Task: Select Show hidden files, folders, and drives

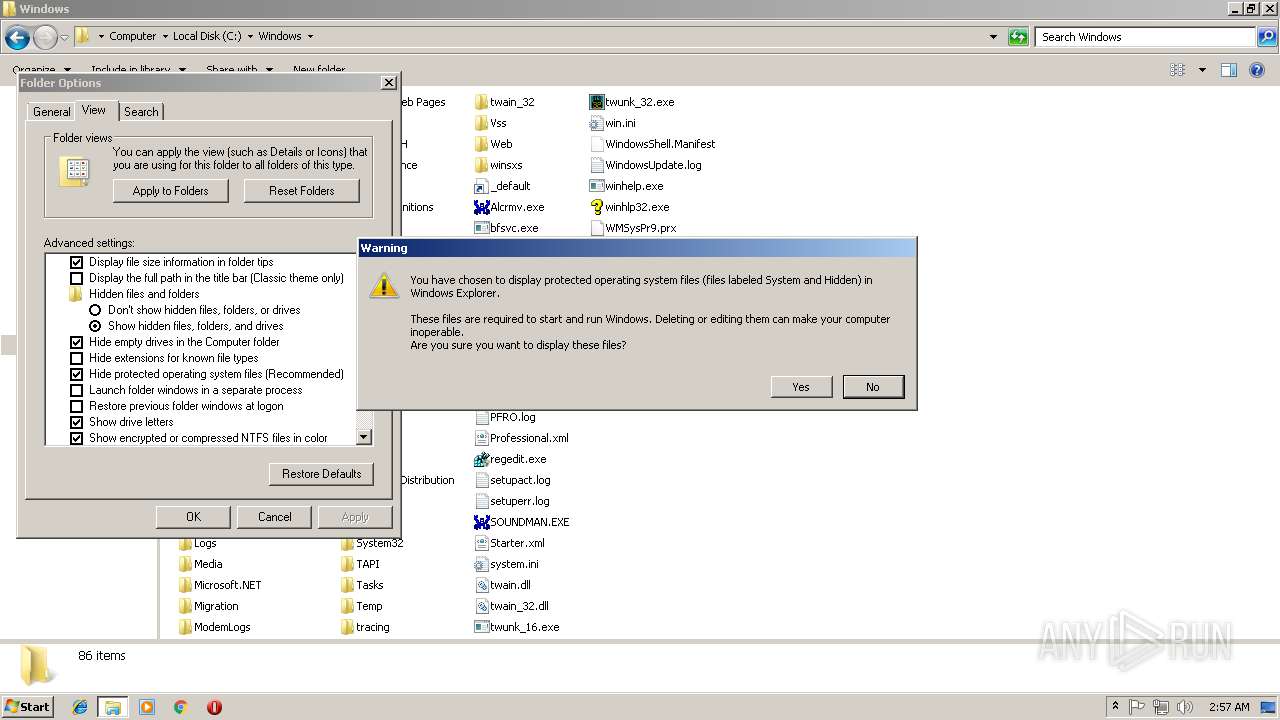Action: [x=95, y=326]
